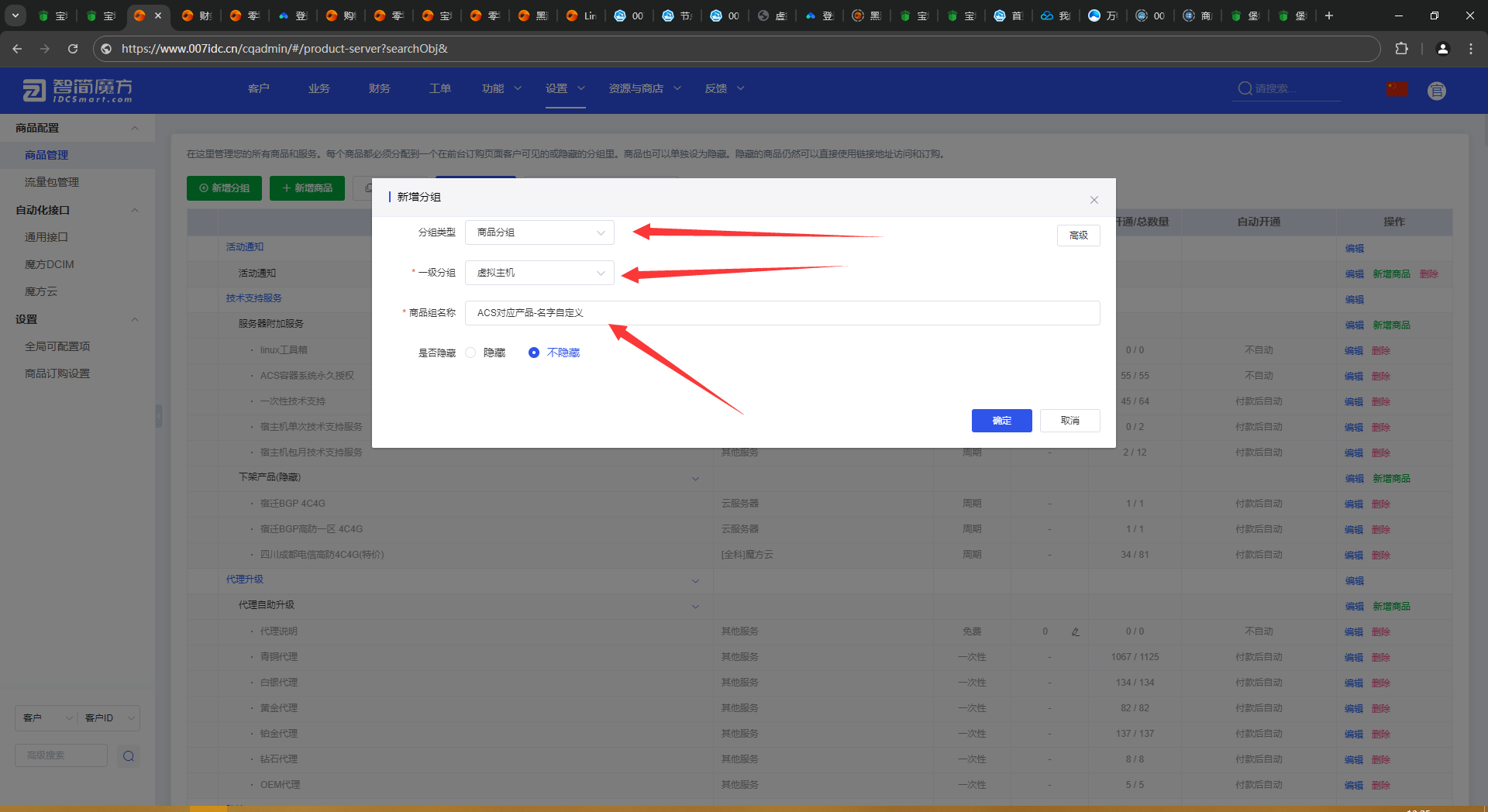Image resolution: width=1488 pixels, height=812 pixels.
Task: Click the China flag language icon
Action: pos(1397,89)
